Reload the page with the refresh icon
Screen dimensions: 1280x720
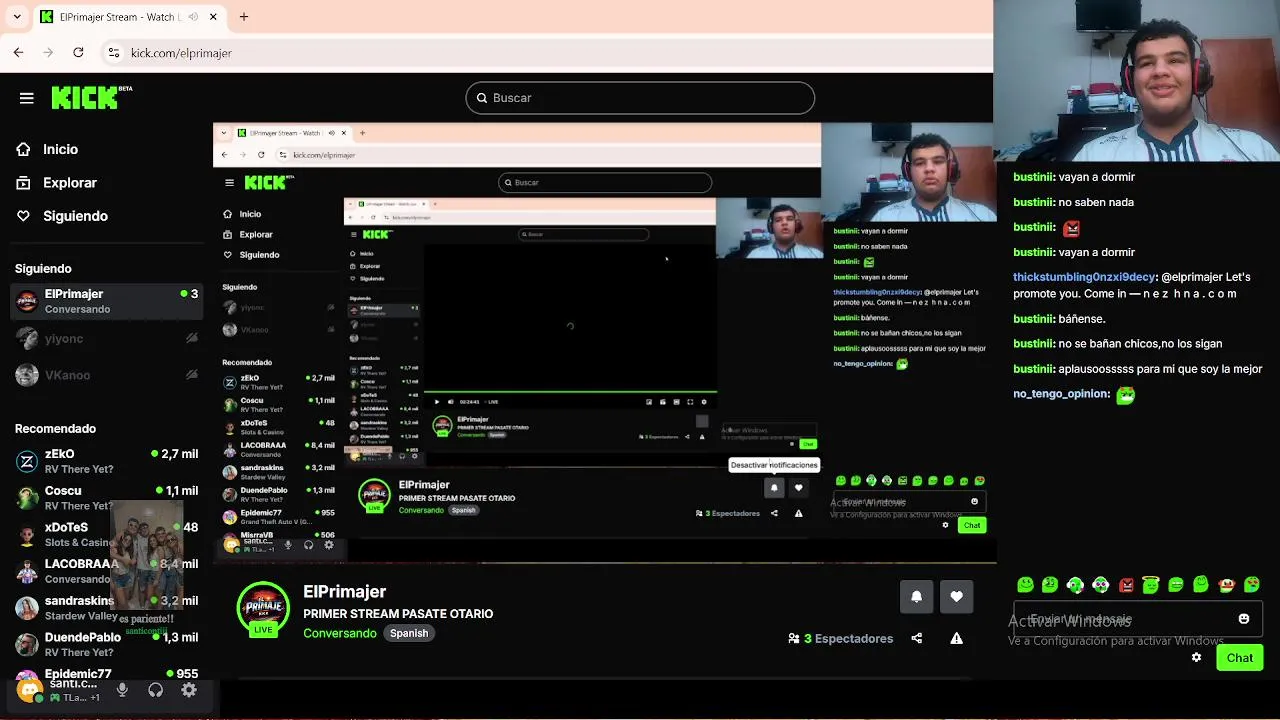click(78, 52)
